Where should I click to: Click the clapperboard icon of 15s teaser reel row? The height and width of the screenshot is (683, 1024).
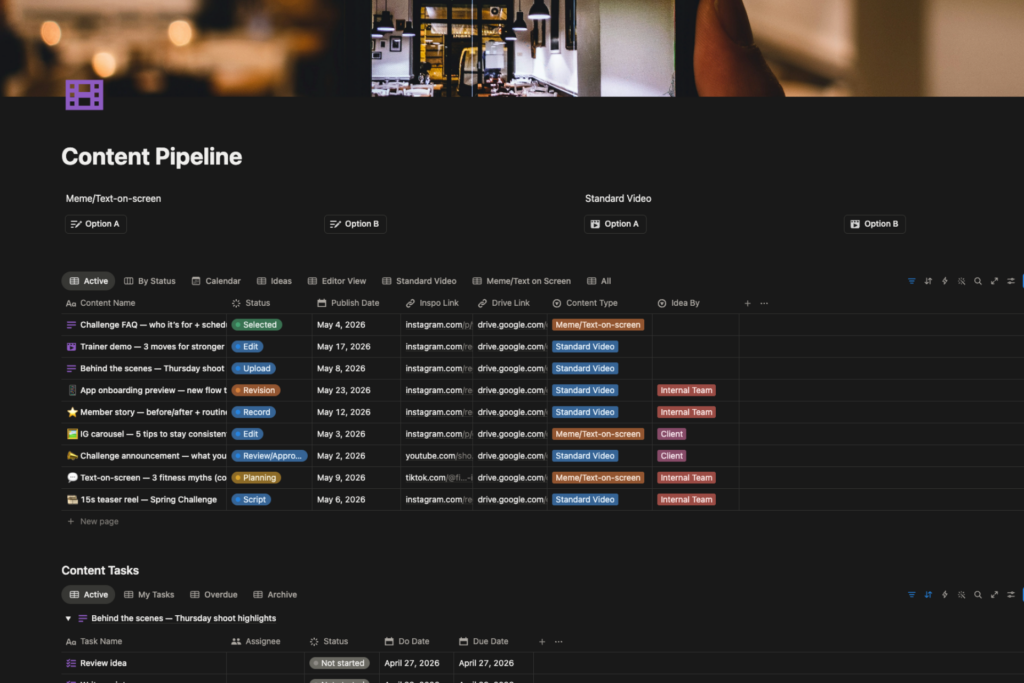coord(72,500)
